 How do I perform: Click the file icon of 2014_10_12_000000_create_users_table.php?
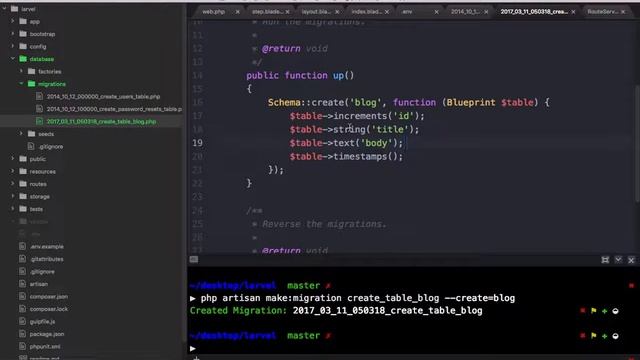[x=39, y=96]
